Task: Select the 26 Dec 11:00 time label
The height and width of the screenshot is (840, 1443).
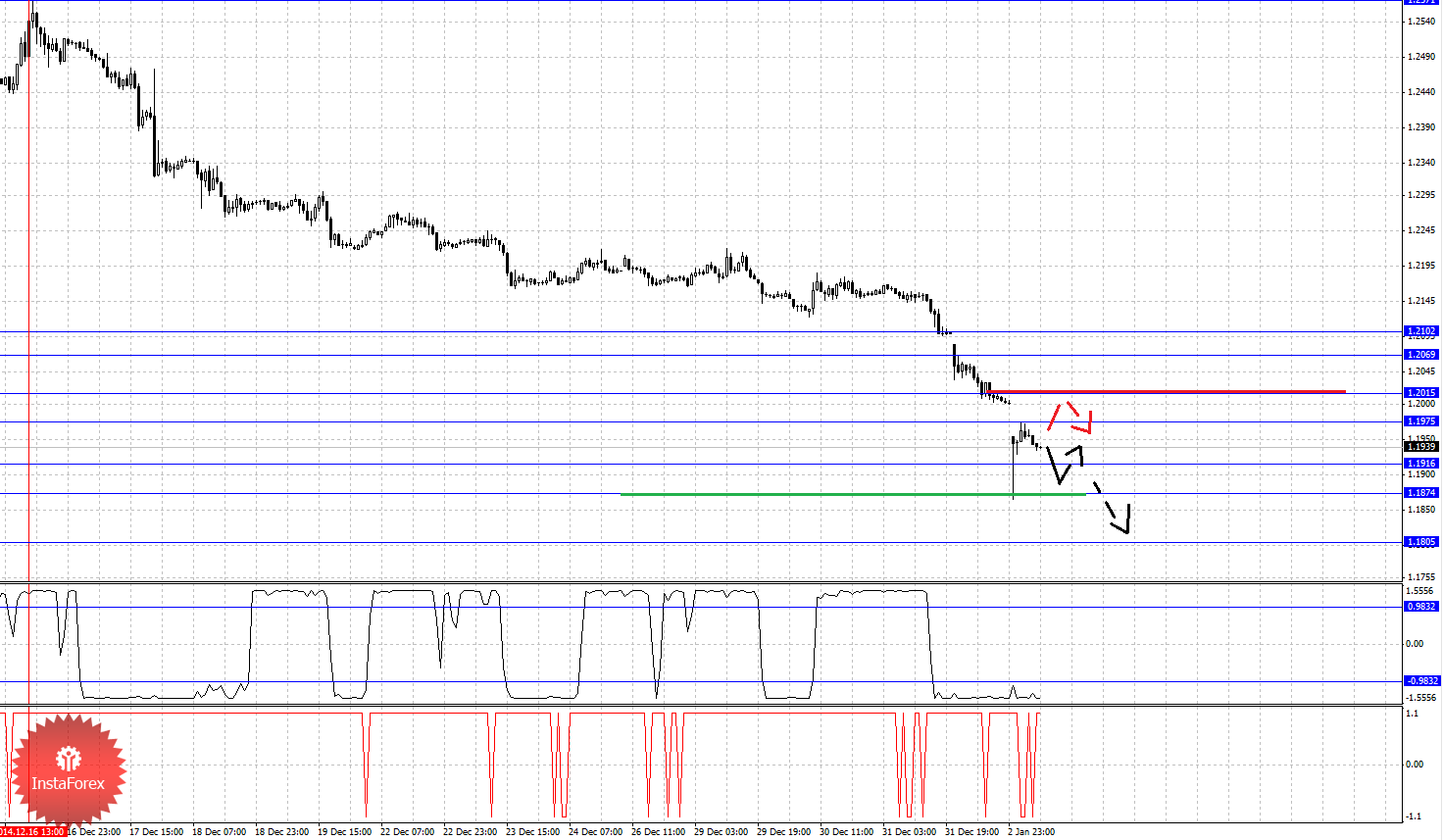Action: pyautogui.click(x=659, y=832)
